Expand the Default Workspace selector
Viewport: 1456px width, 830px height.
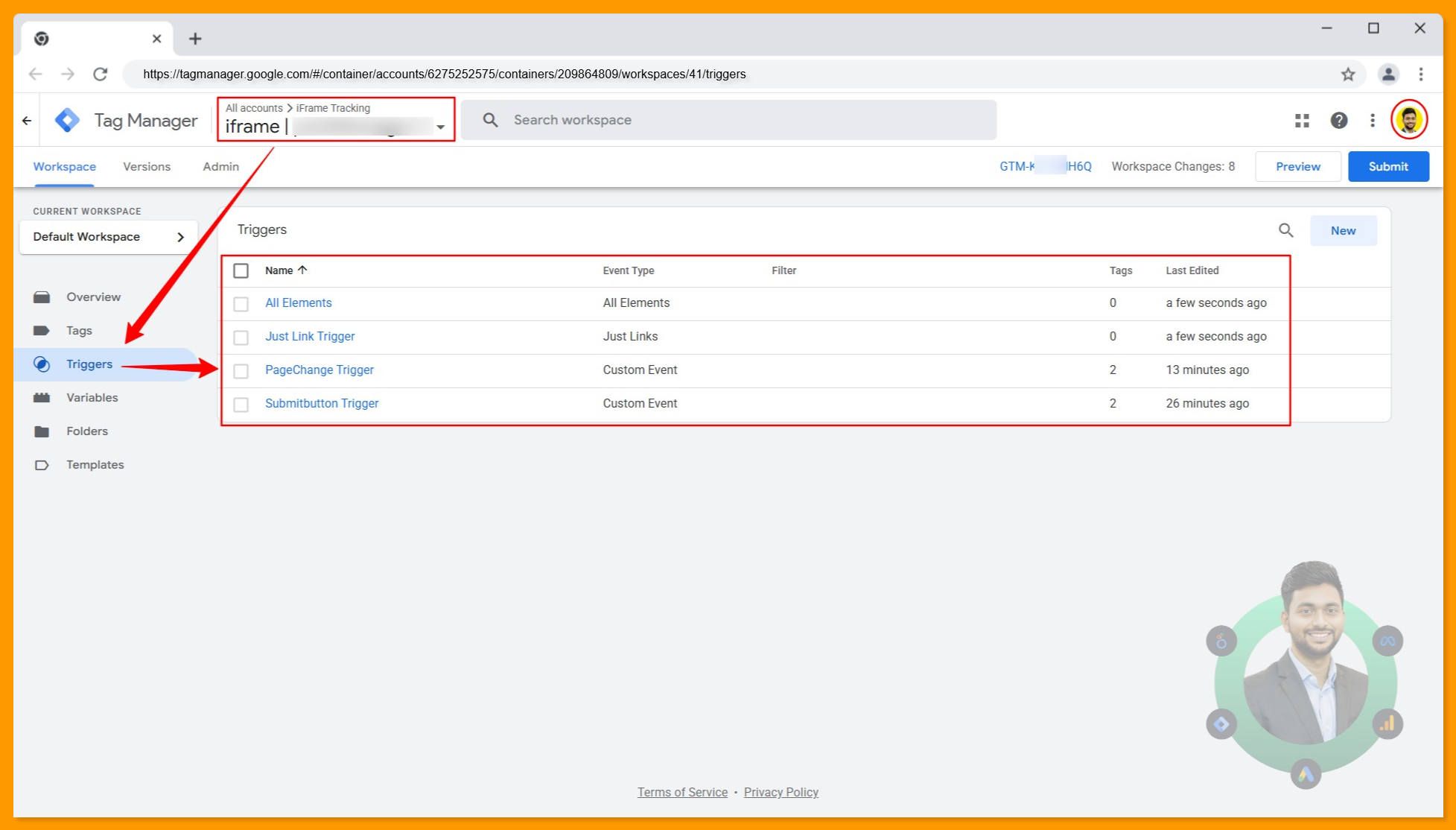(180, 237)
